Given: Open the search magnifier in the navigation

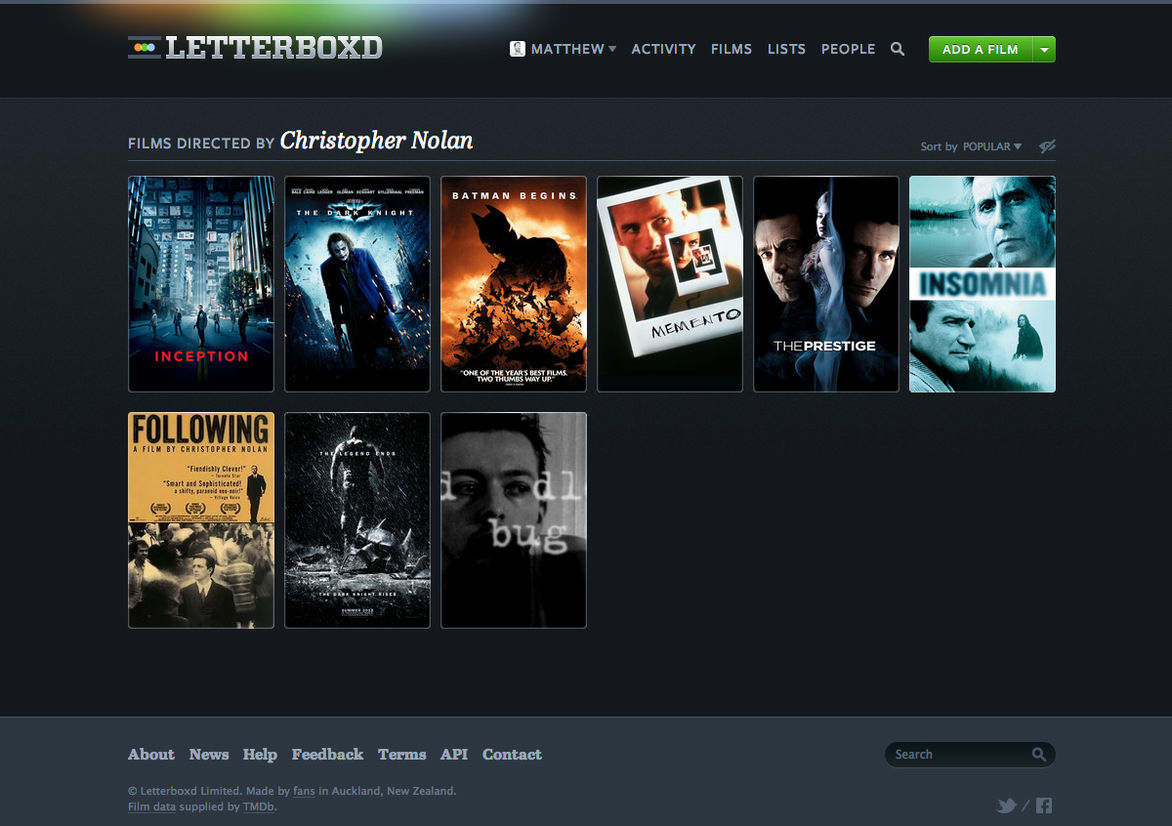Looking at the screenshot, I should click(x=898, y=49).
